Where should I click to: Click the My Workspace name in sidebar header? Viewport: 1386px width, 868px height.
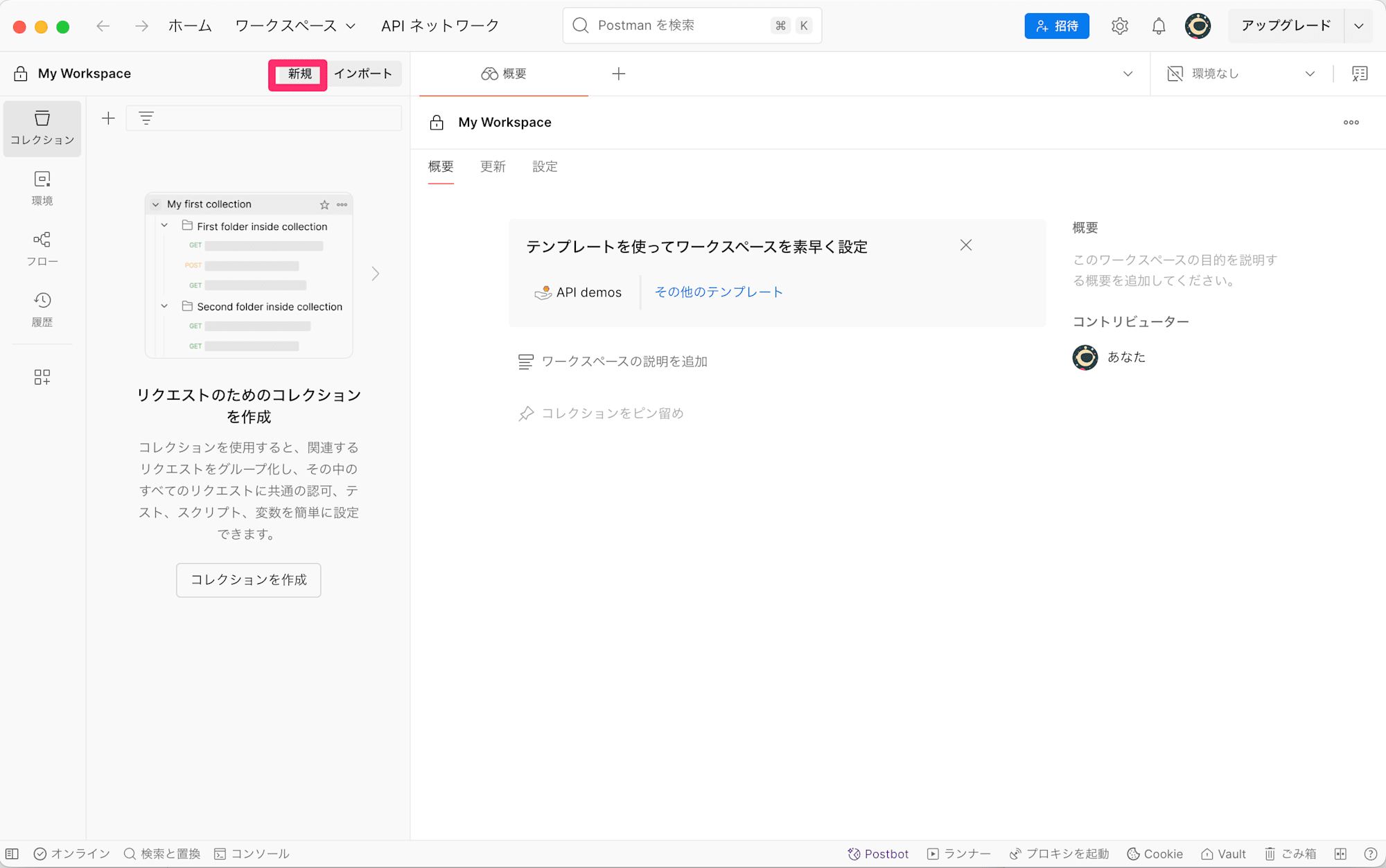coord(85,73)
